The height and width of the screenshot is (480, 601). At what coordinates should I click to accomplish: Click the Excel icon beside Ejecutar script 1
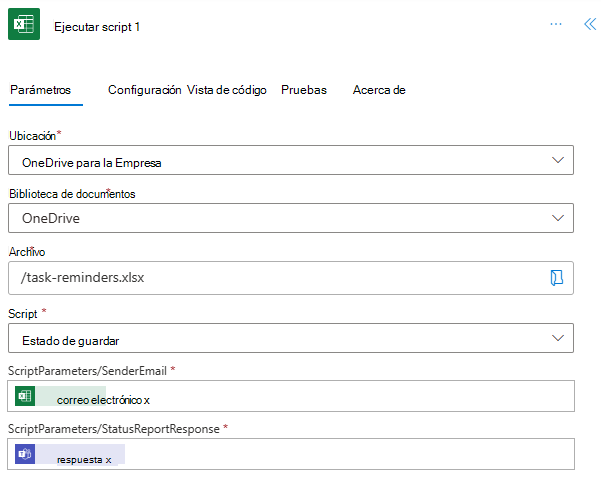click(24, 26)
